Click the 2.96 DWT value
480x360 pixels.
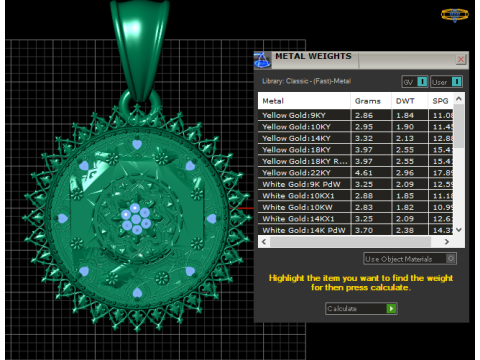click(x=405, y=173)
